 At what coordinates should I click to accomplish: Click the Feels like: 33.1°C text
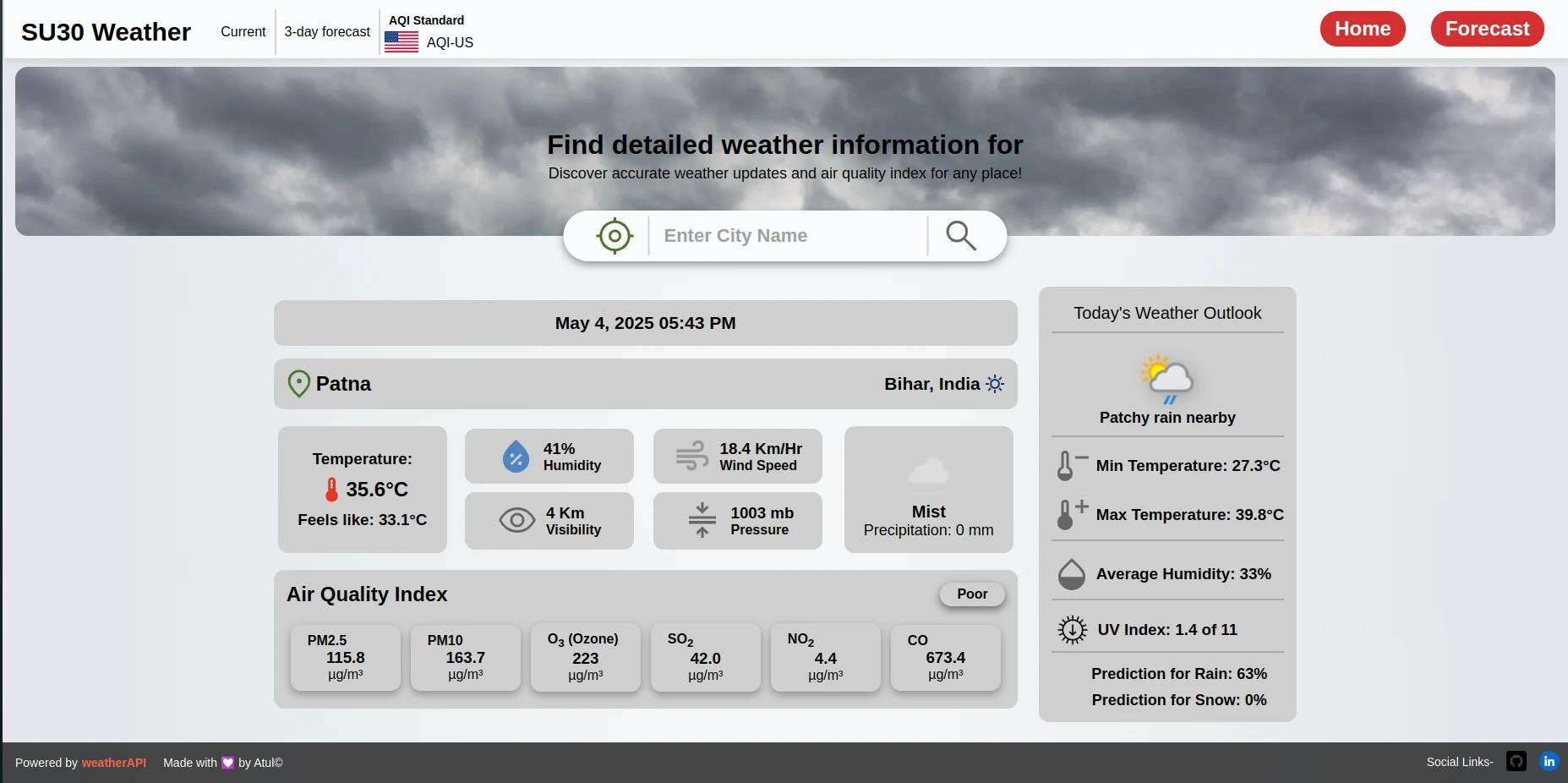[363, 520]
